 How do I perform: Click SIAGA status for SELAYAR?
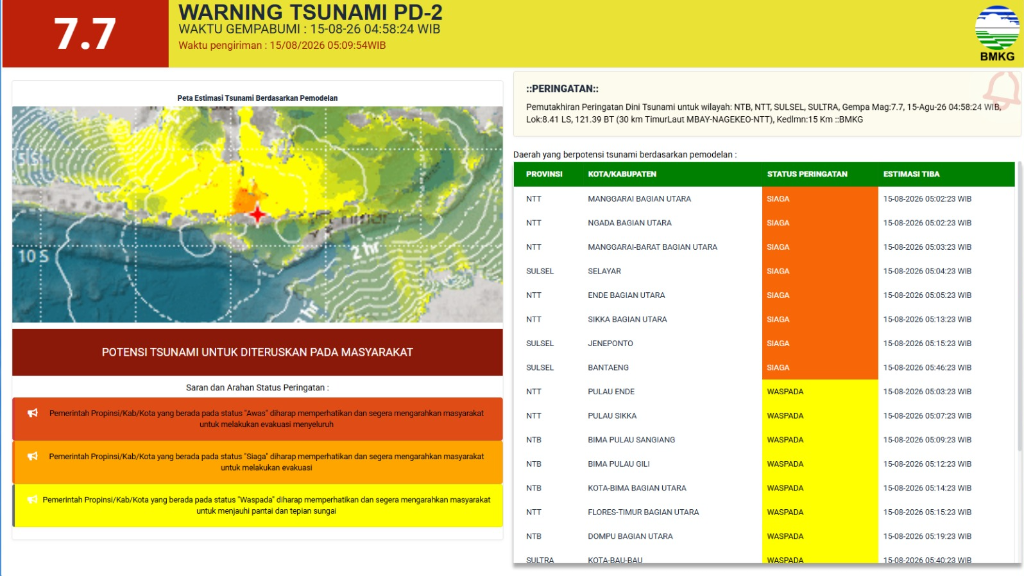[x=820, y=271]
